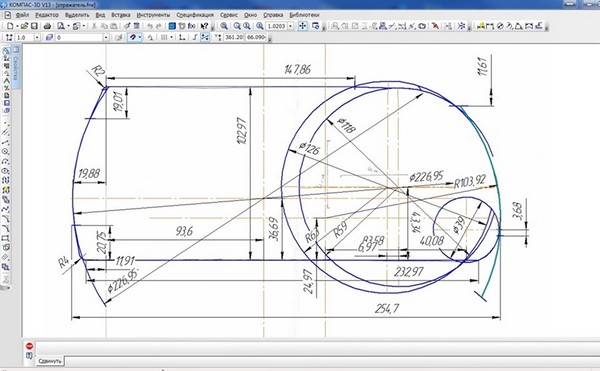Open the Вставка menu
Viewport: 600px width, 371px height.
[x=121, y=15]
